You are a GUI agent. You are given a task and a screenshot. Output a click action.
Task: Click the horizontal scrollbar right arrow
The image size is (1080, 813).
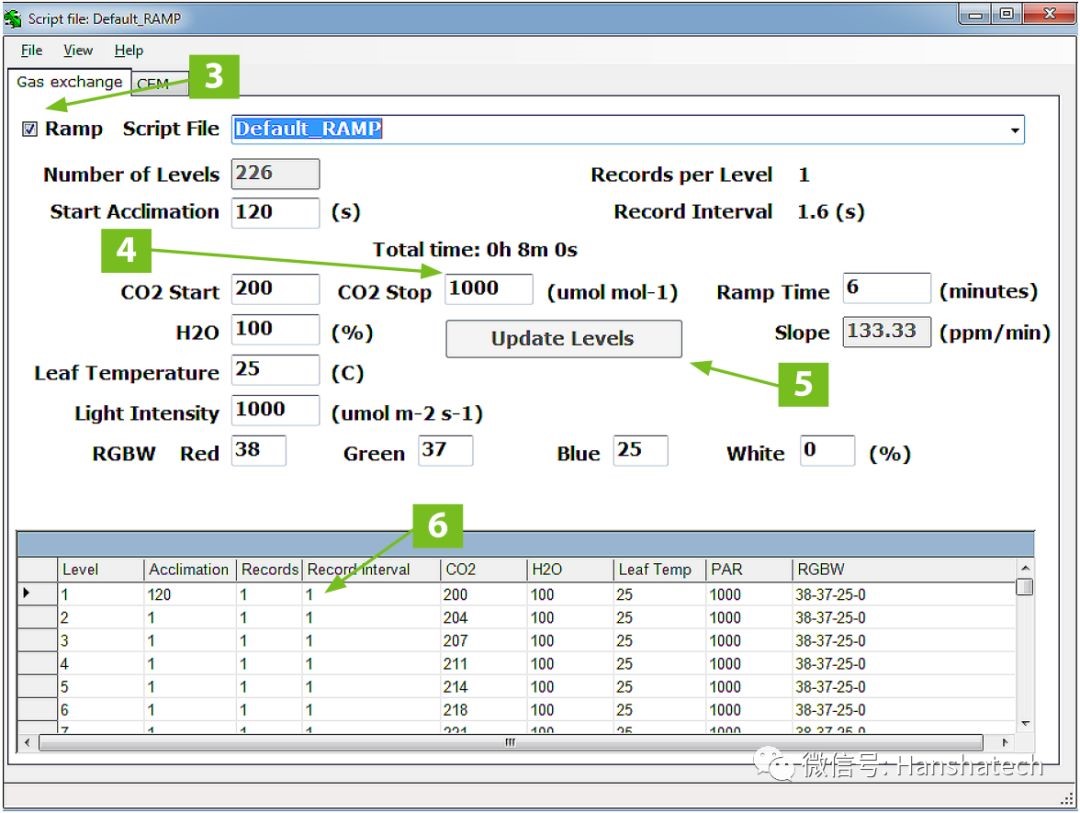(1005, 743)
